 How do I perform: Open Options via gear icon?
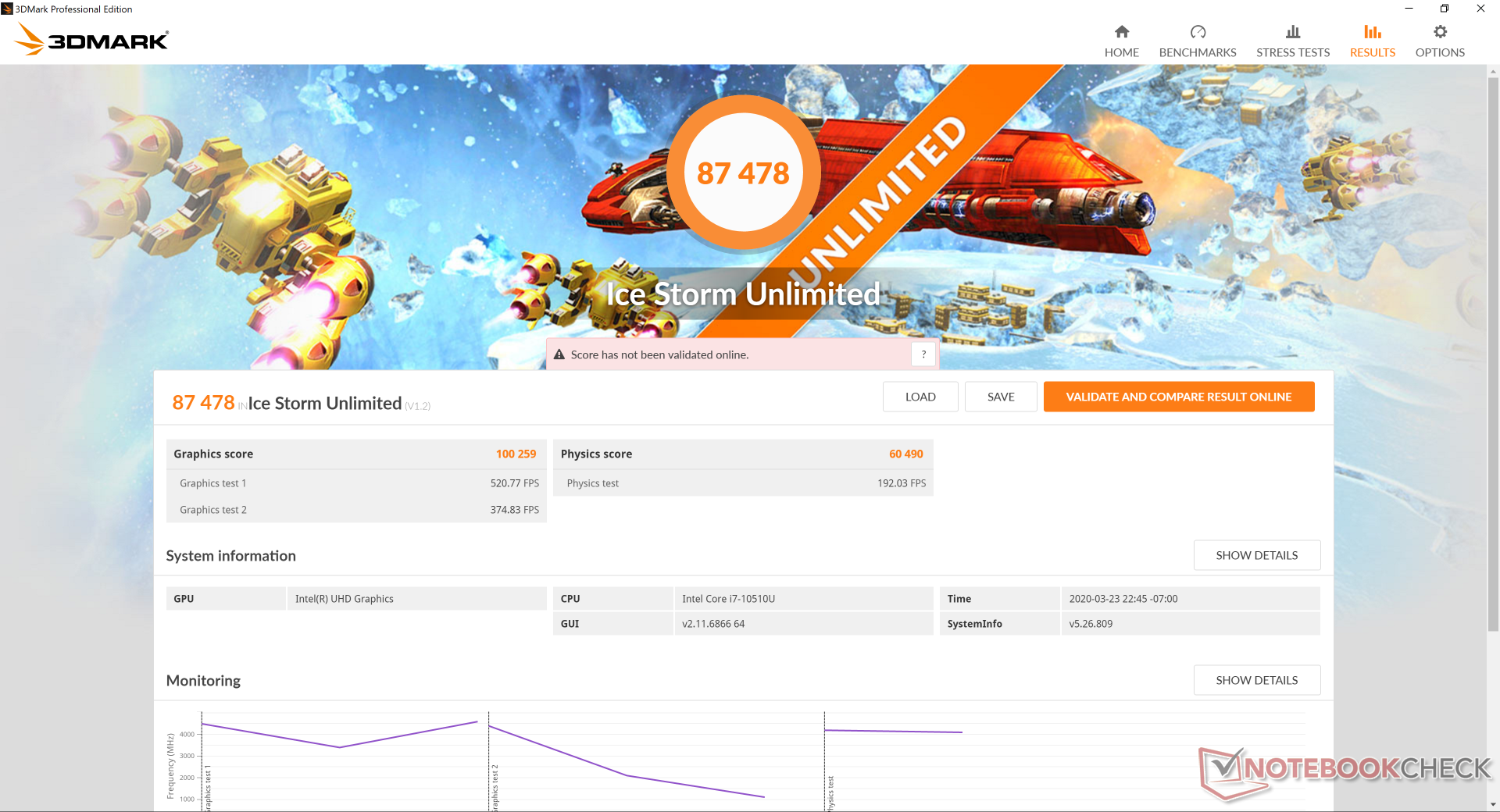pos(1440,32)
